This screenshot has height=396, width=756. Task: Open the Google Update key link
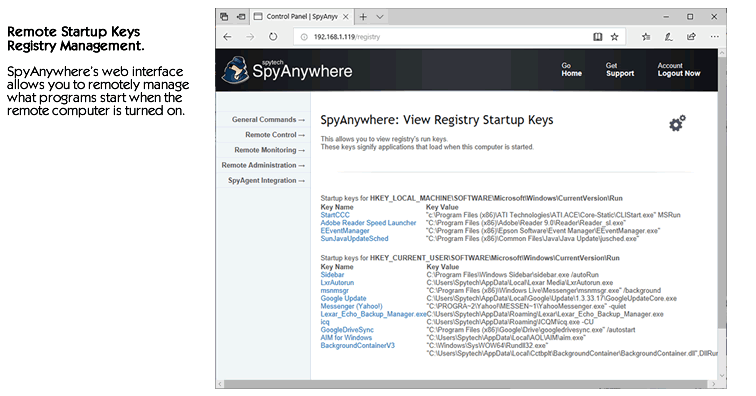pyautogui.click(x=343, y=299)
